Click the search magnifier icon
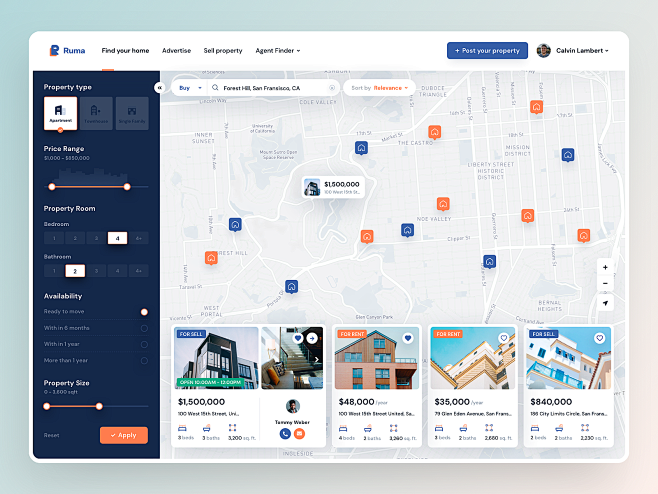Screen dimensions: 658x494 215,88
